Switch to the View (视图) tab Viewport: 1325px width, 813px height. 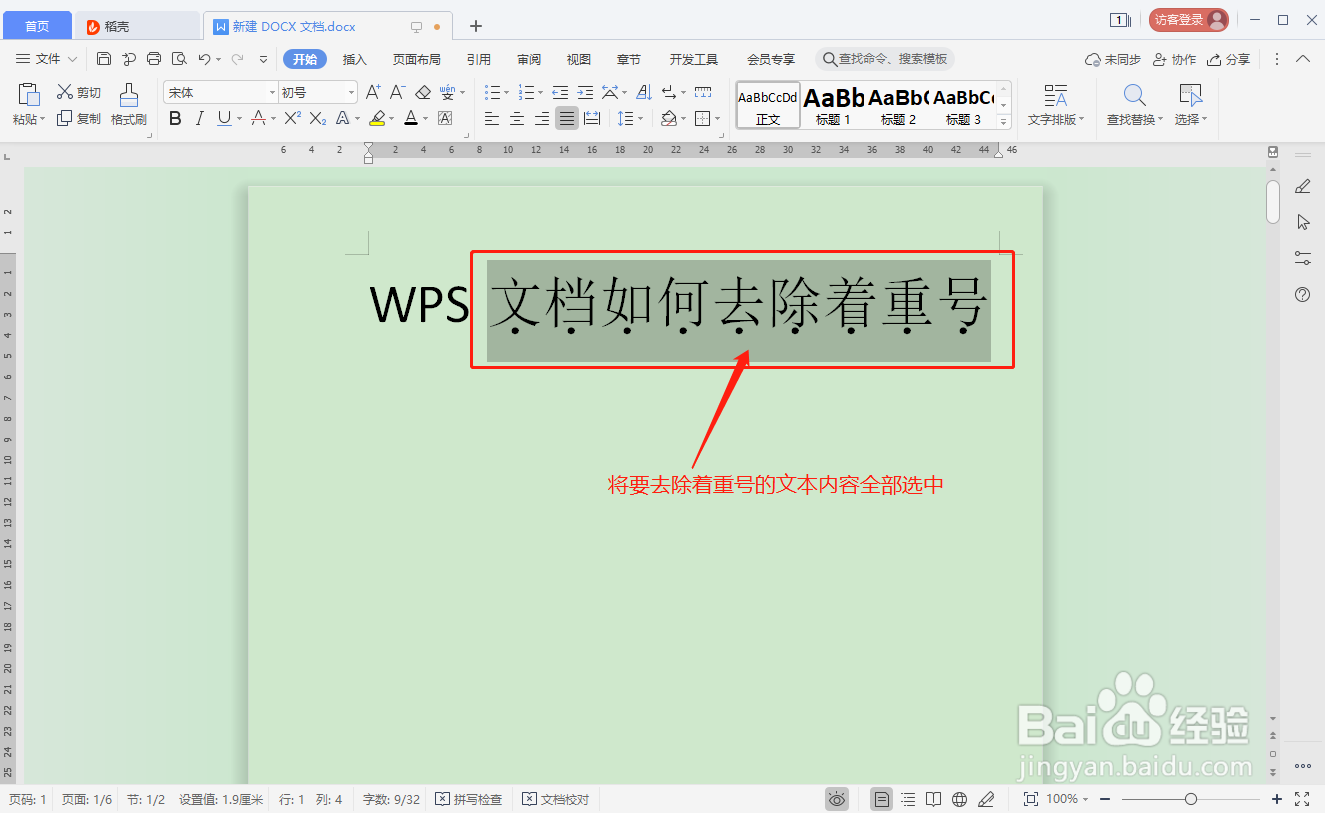pyautogui.click(x=579, y=59)
